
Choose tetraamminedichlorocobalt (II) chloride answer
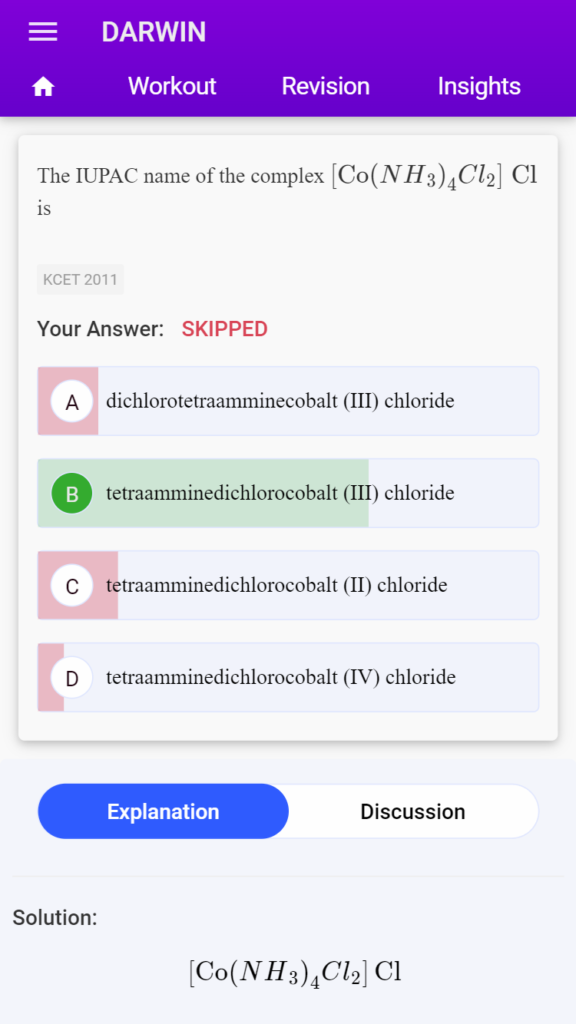pyautogui.click(x=288, y=585)
